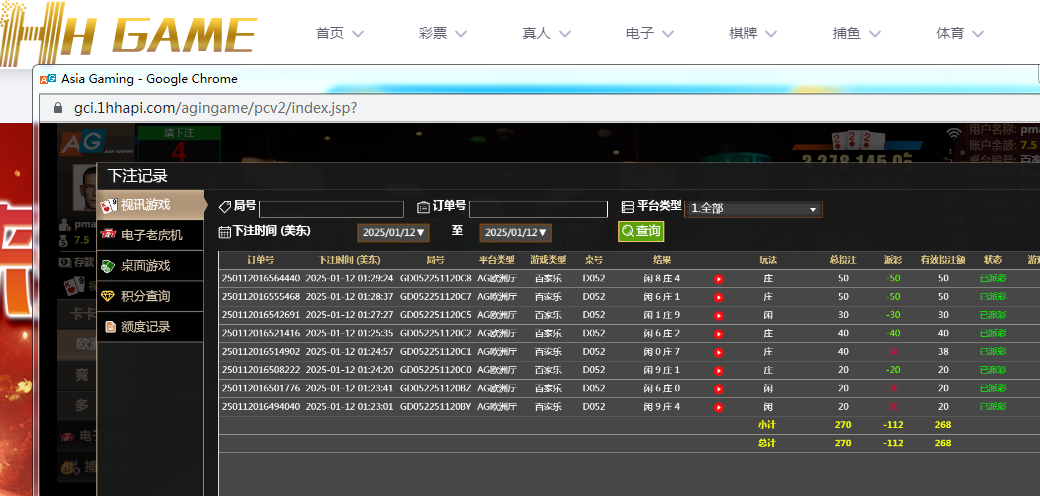Focus the 订单号 text box

click(538, 209)
